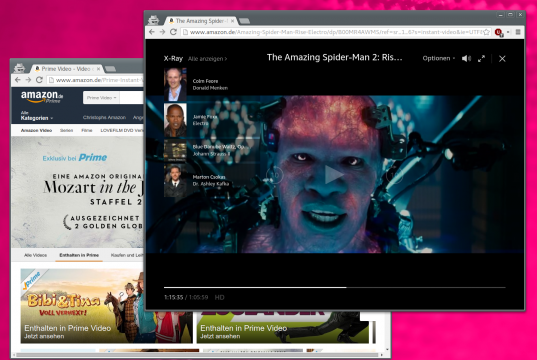Open the red uBlock extension icon
The image size is (537, 360).
[499, 32]
